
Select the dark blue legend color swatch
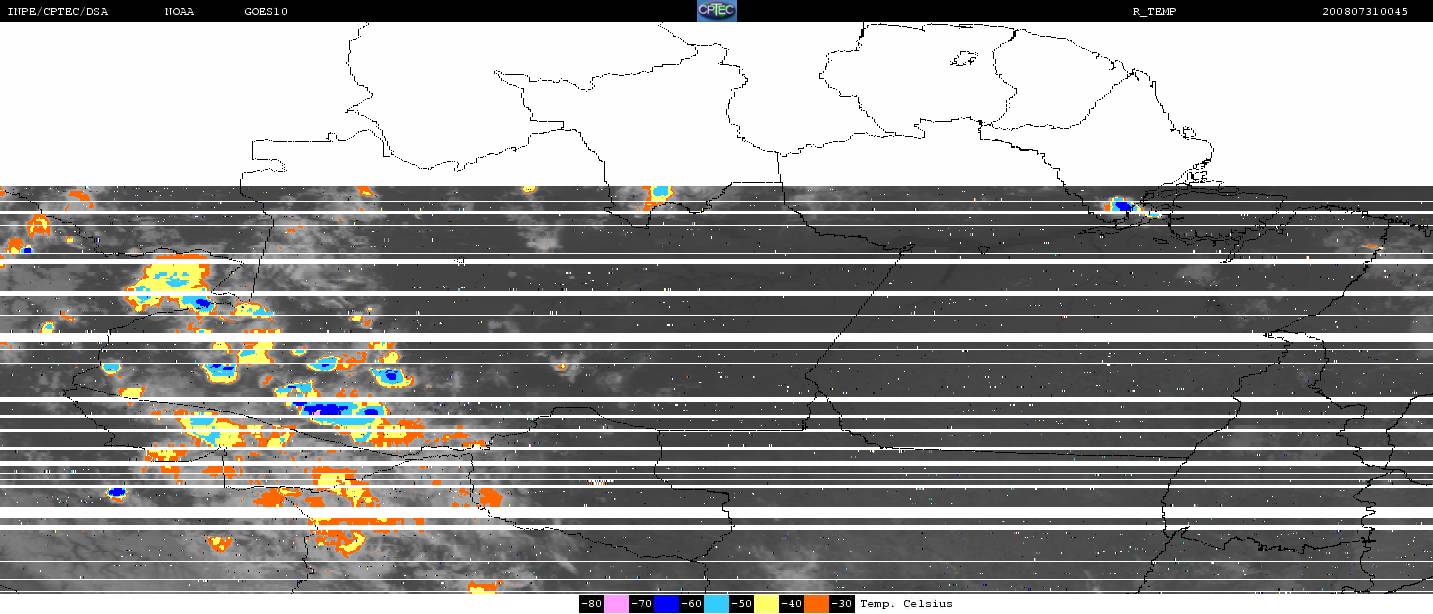667,604
